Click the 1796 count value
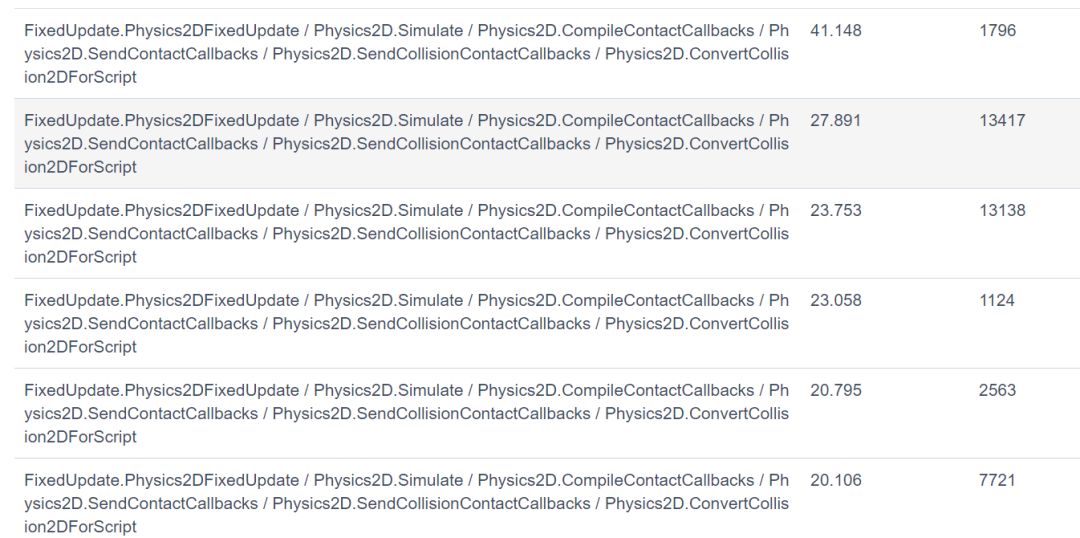The width and height of the screenshot is (1080, 538). pyautogui.click(x=997, y=30)
